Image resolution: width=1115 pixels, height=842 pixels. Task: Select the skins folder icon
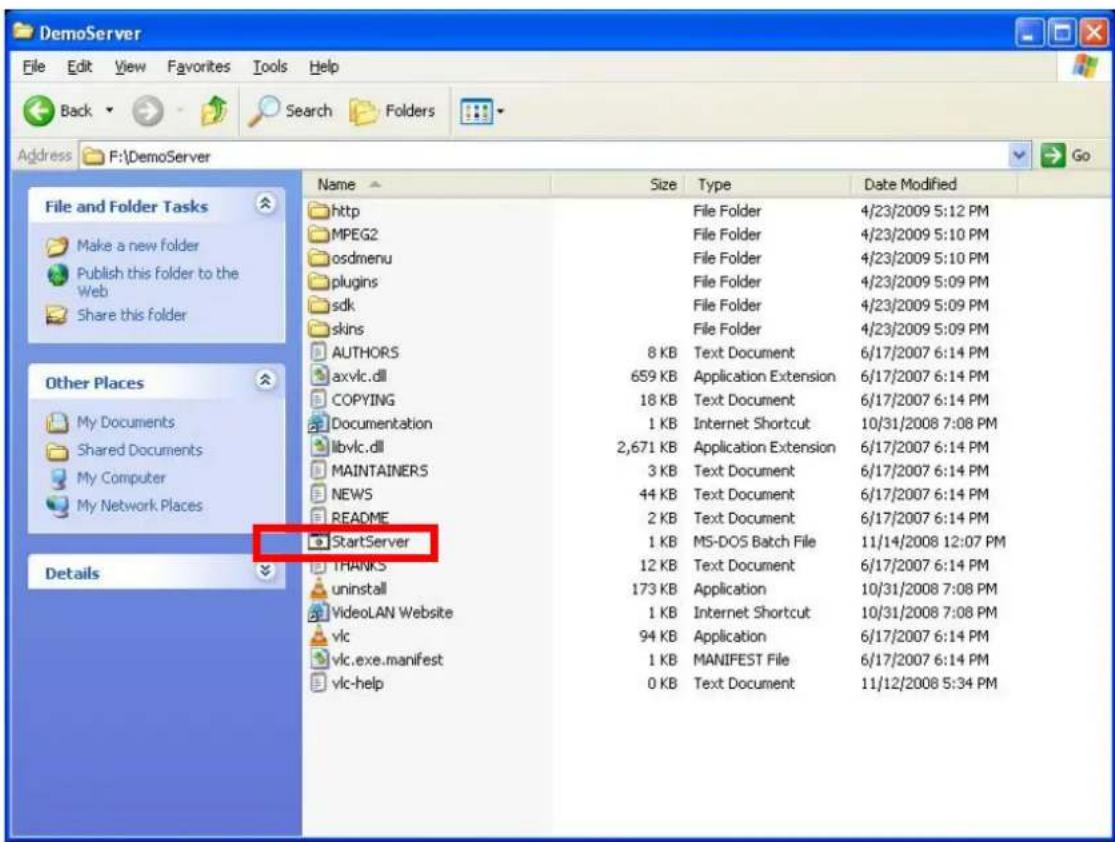click(319, 329)
